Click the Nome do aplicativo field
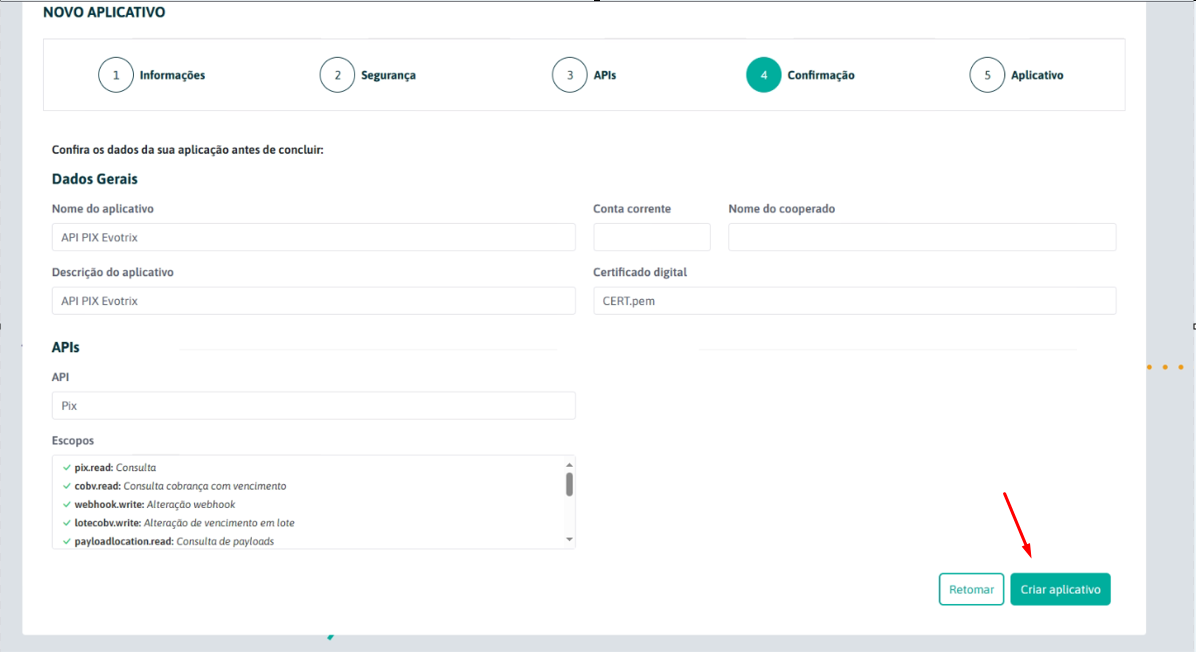 pyautogui.click(x=313, y=237)
